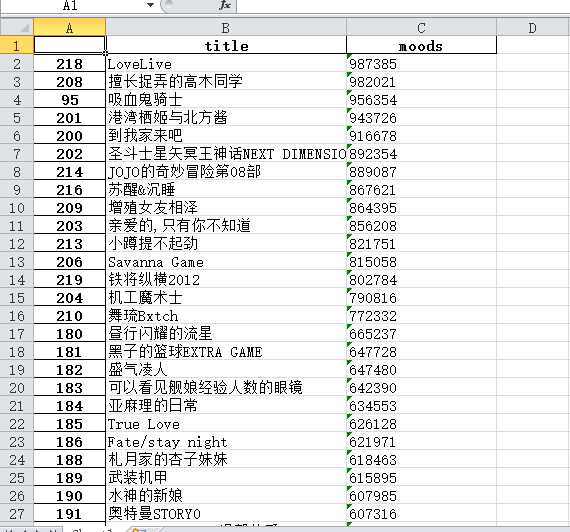Click cell with 到我家来吧
Screen dimensions: 570x532
226,136
